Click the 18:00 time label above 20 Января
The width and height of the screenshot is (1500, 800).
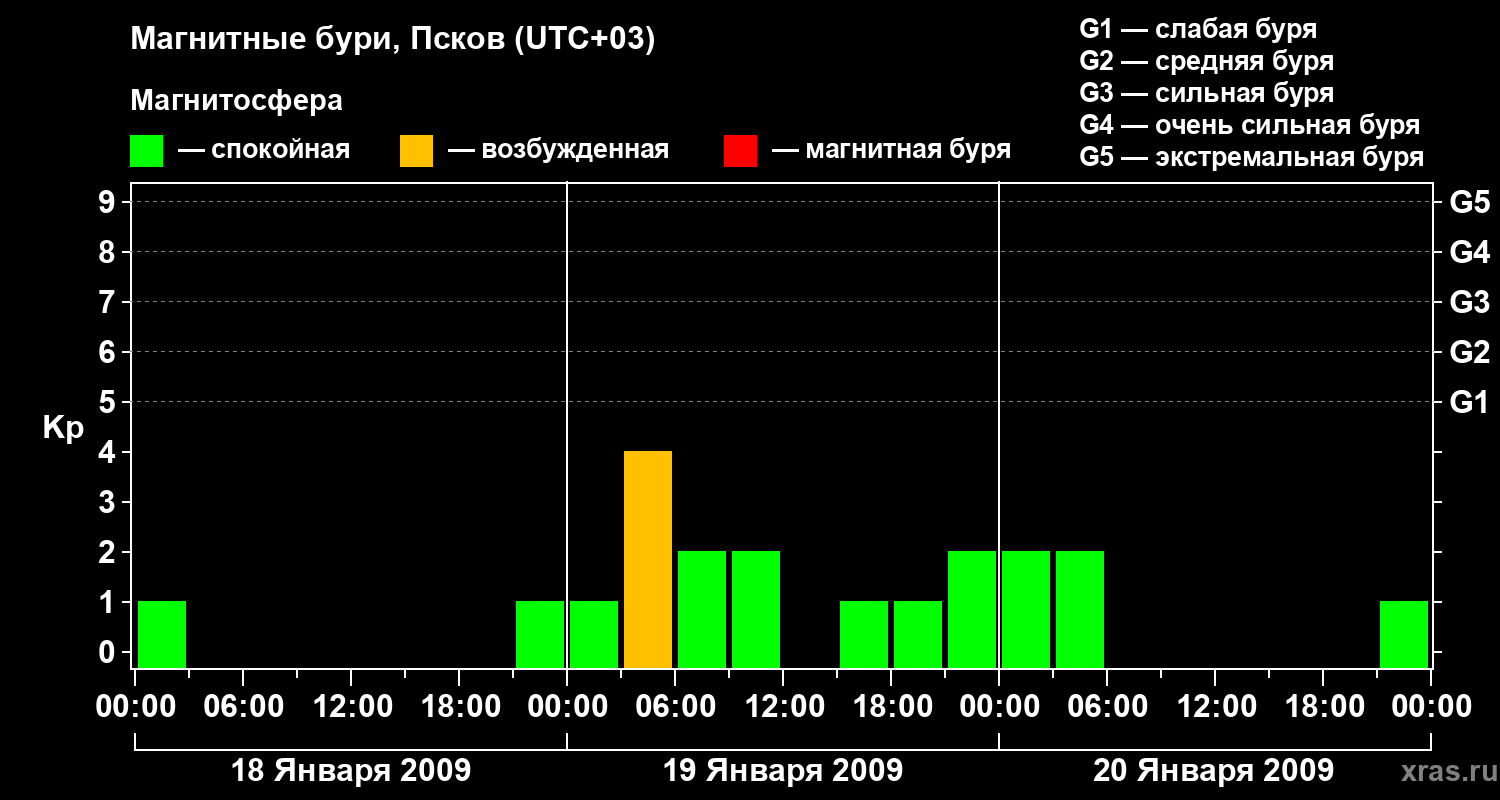click(1323, 707)
